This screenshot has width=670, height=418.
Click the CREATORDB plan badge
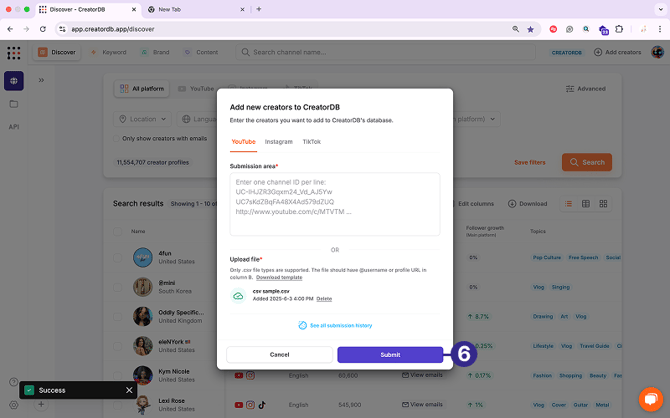pyautogui.click(x=567, y=53)
